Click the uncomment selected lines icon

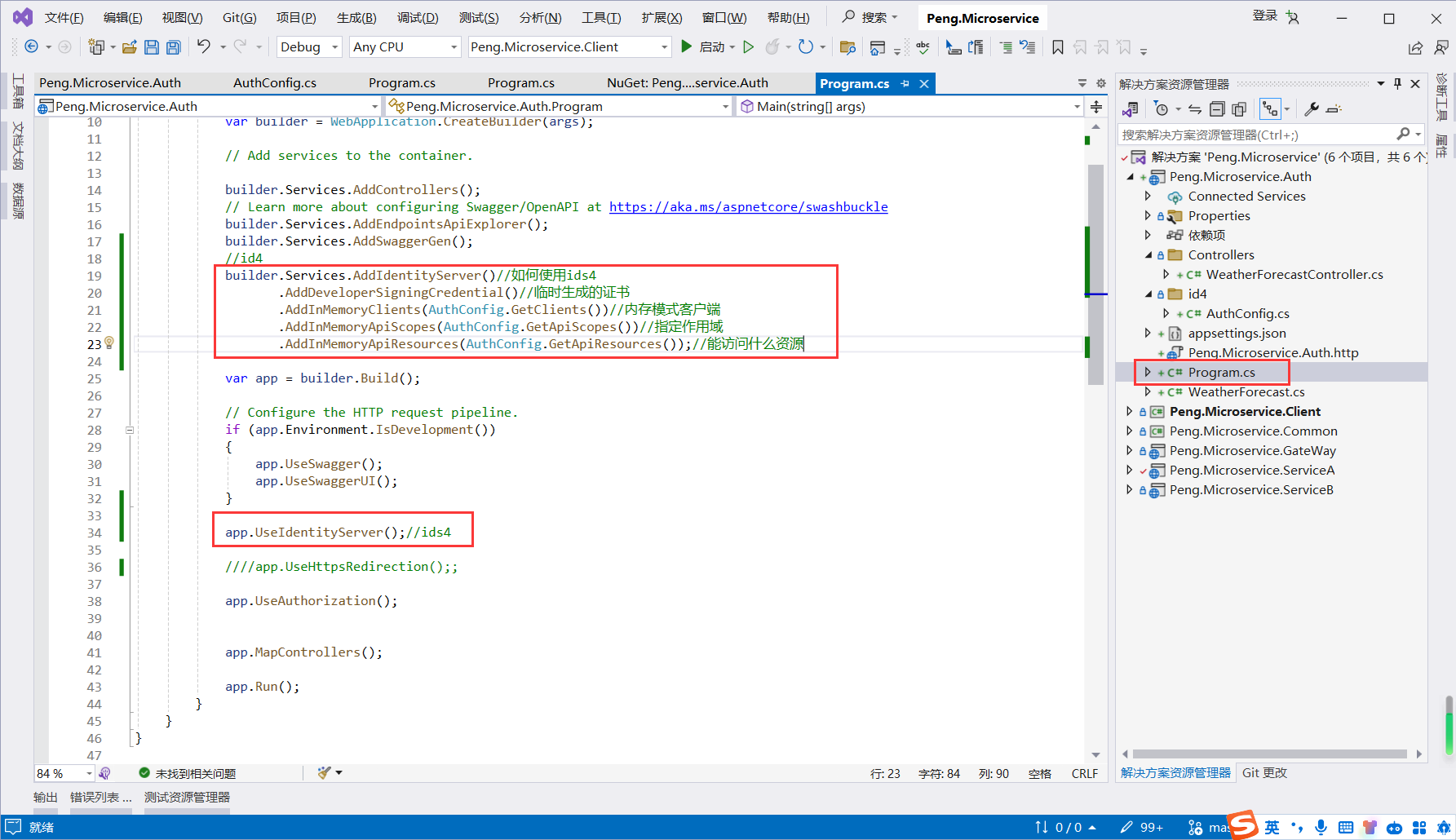pyautogui.click(x=1028, y=47)
